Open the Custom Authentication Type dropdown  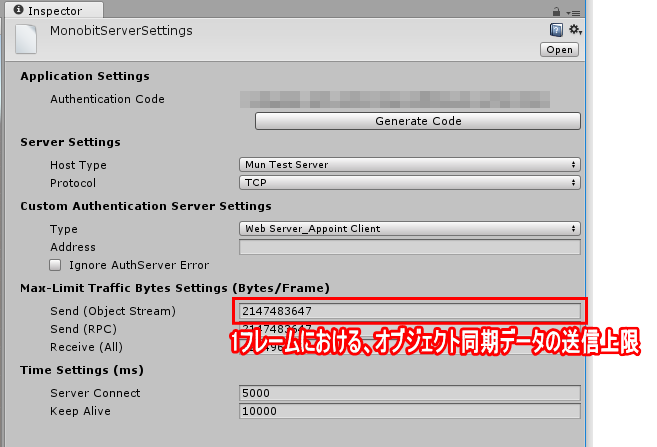pos(410,229)
